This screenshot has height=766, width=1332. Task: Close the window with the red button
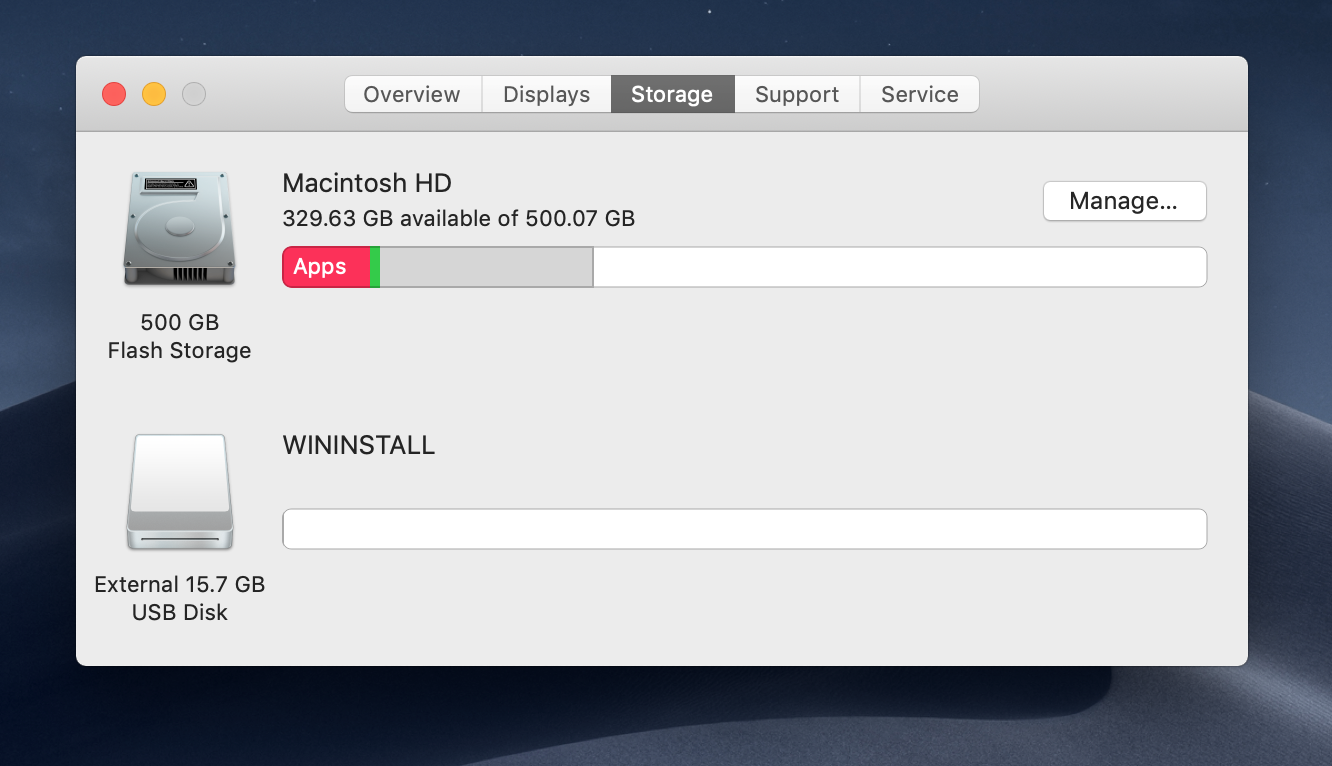coord(114,94)
